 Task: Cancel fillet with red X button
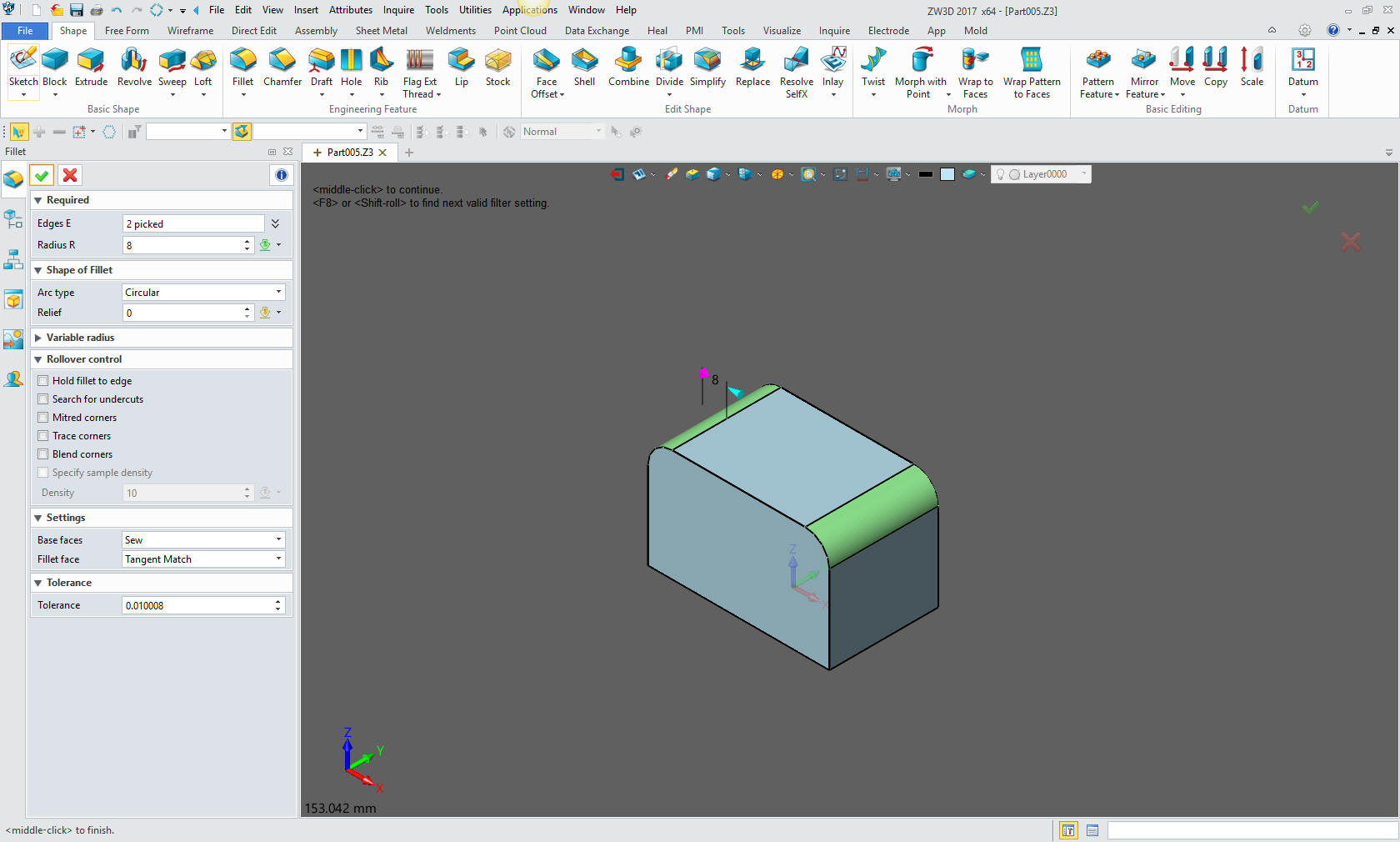coord(70,175)
